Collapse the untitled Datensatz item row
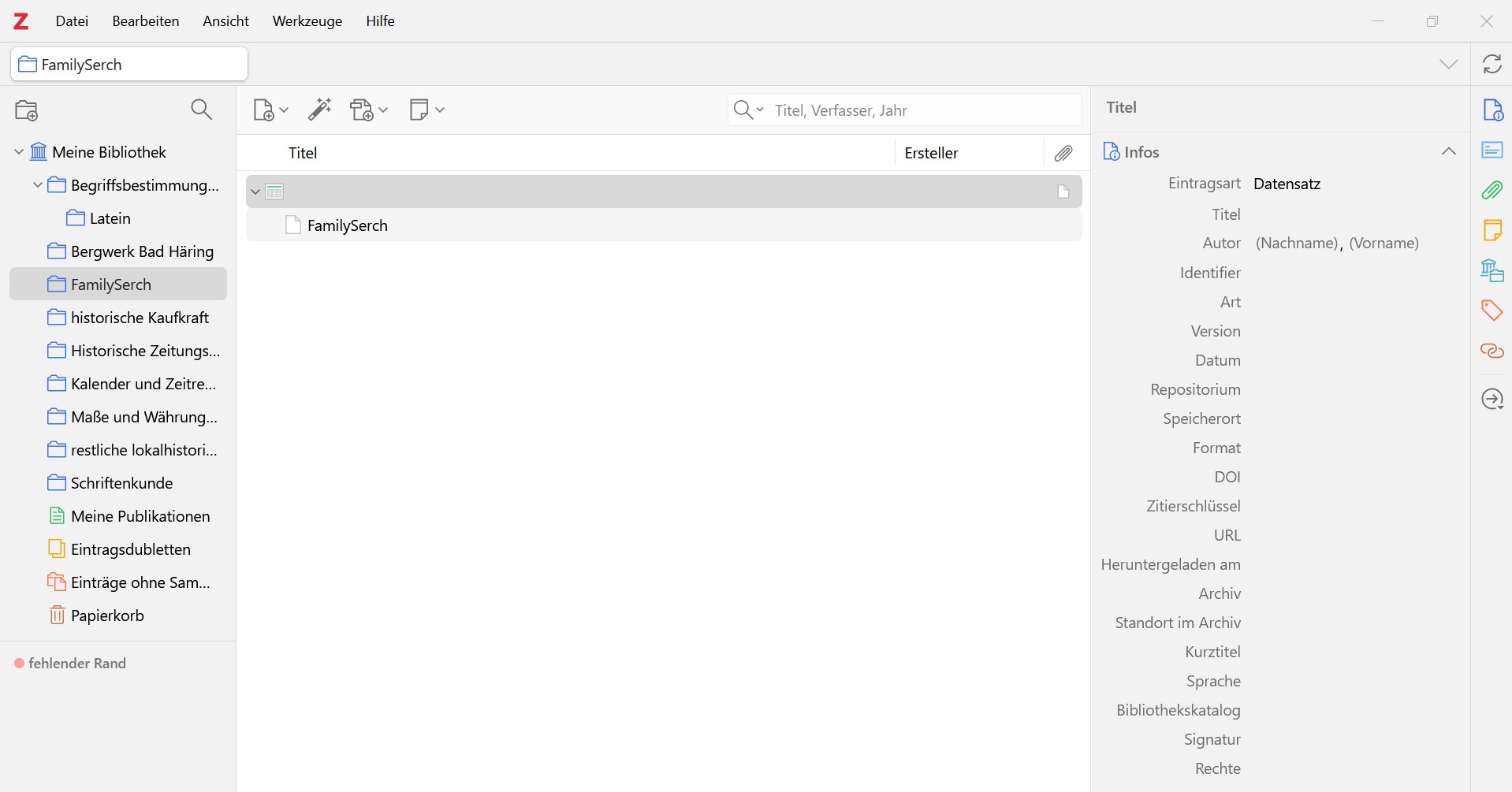Image resolution: width=1512 pixels, height=792 pixels. (255, 191)
